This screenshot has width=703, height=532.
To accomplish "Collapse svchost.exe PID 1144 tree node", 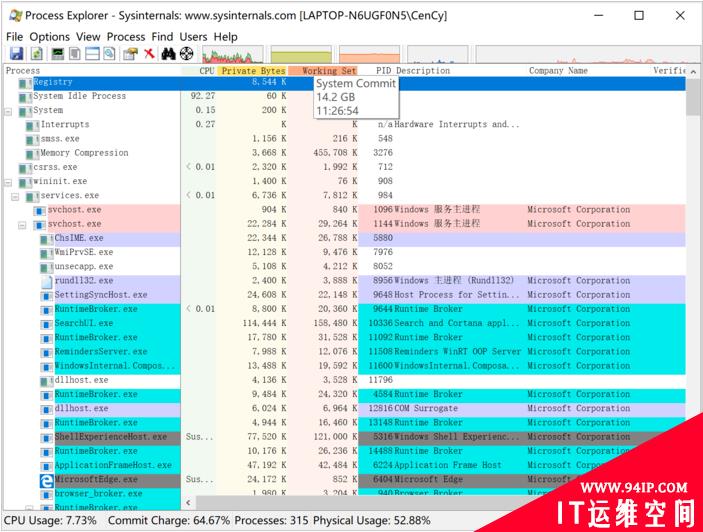I will 22,225.
